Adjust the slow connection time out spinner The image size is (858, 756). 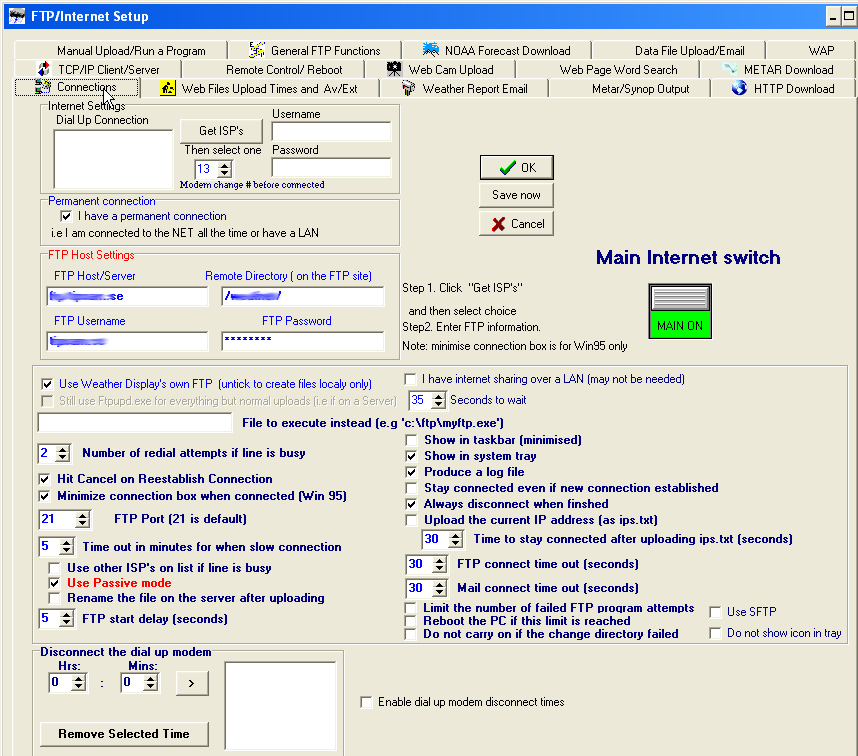coord(66,546)
